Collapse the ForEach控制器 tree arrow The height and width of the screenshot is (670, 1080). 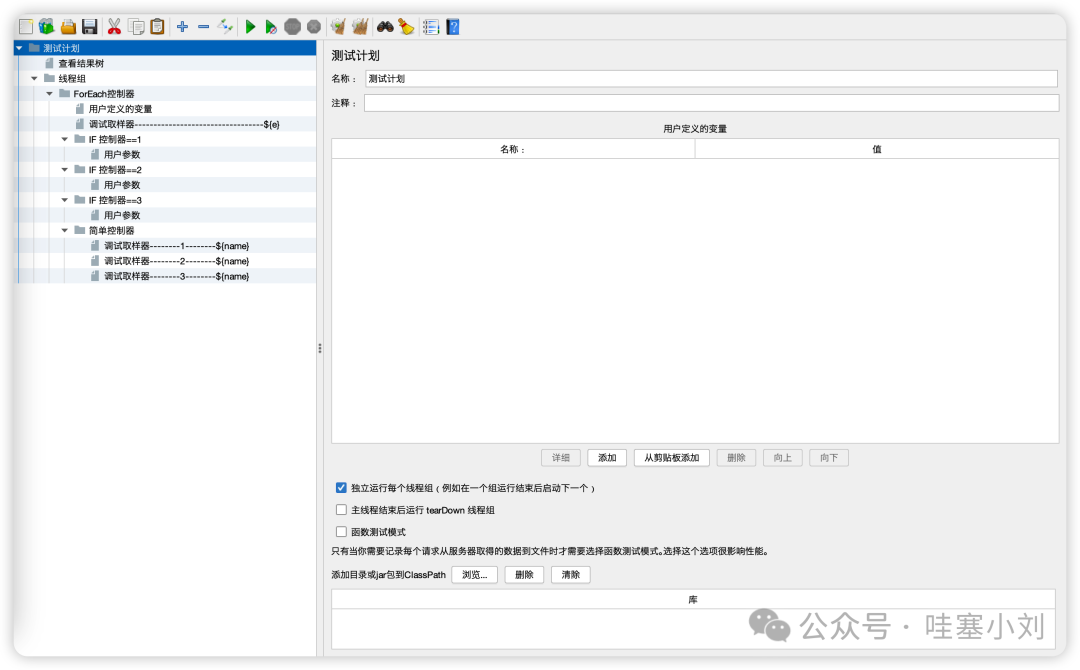[50, 94]
